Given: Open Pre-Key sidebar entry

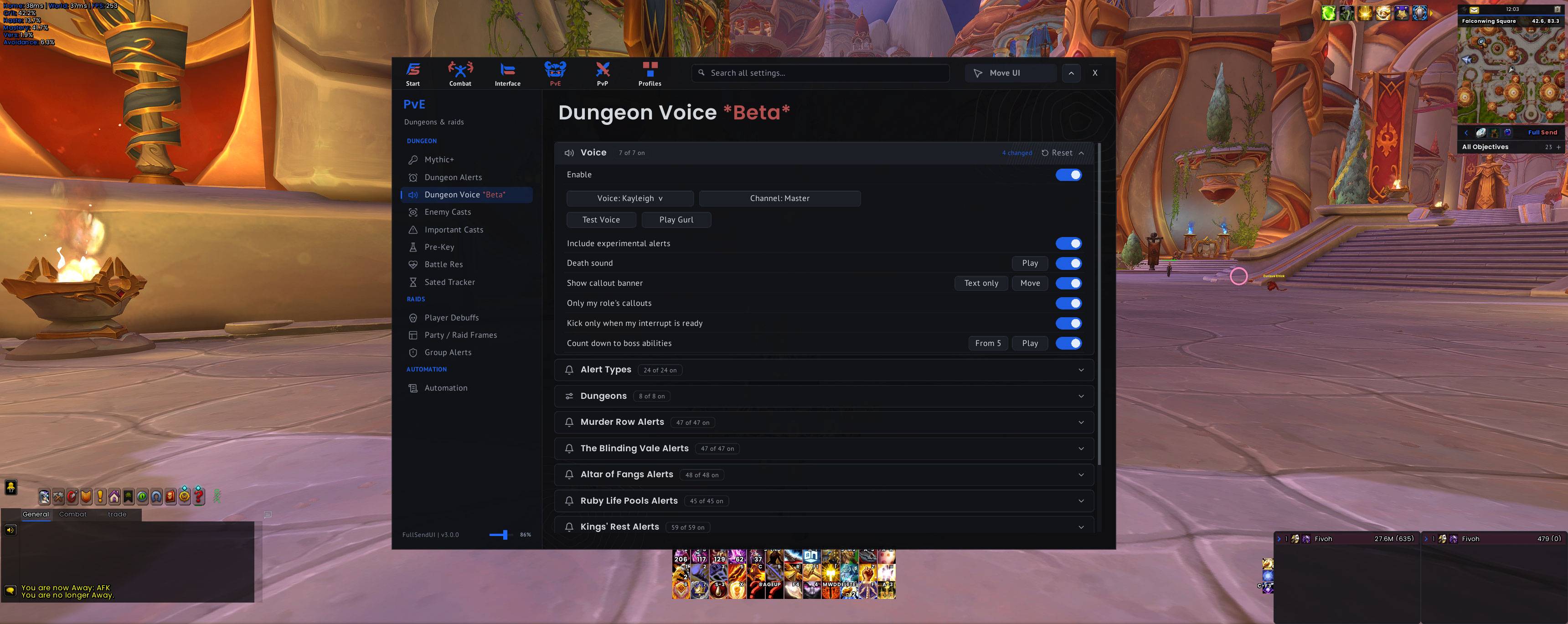Looking at the screenshot, I should [x=467, y=247].
